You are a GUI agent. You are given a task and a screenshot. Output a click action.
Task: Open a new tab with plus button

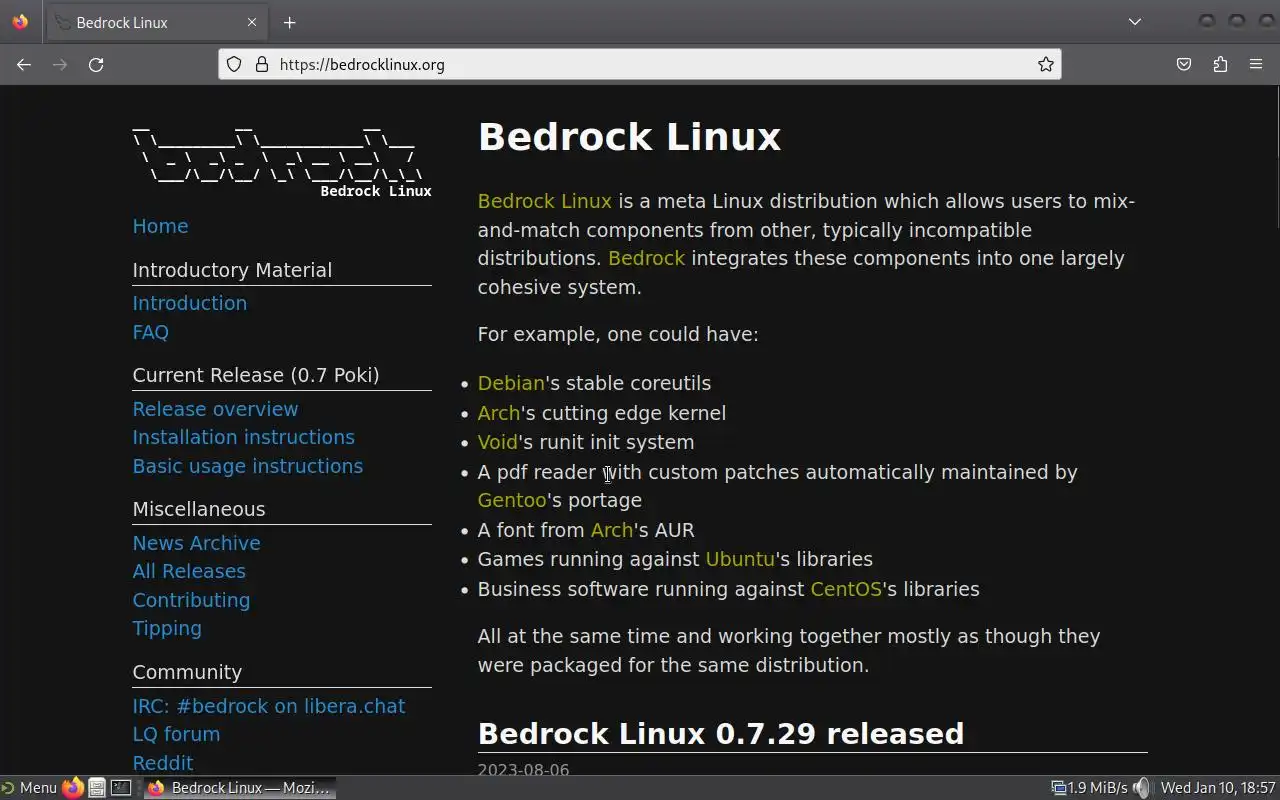[x=289, y=22]
